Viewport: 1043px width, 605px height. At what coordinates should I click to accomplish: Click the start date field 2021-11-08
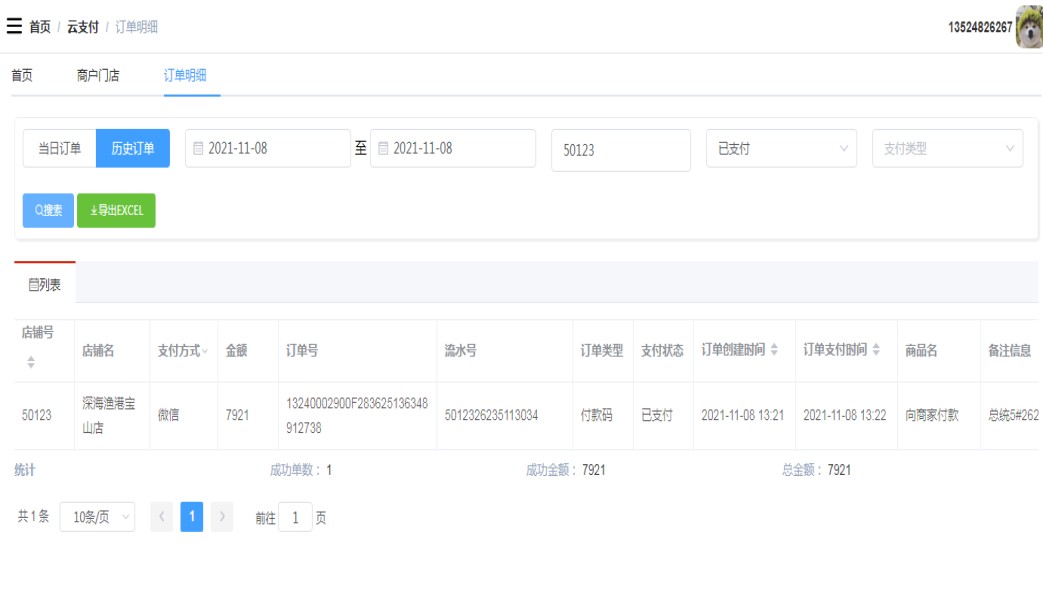pos(267,149)
